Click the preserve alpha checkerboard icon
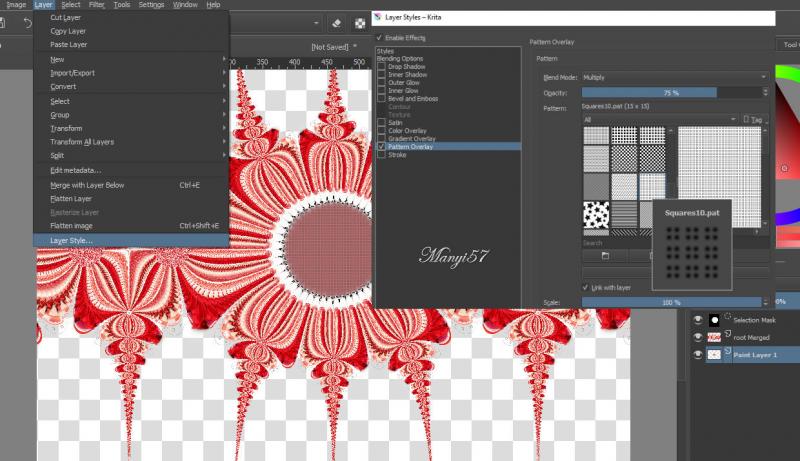 pos(359,23)
